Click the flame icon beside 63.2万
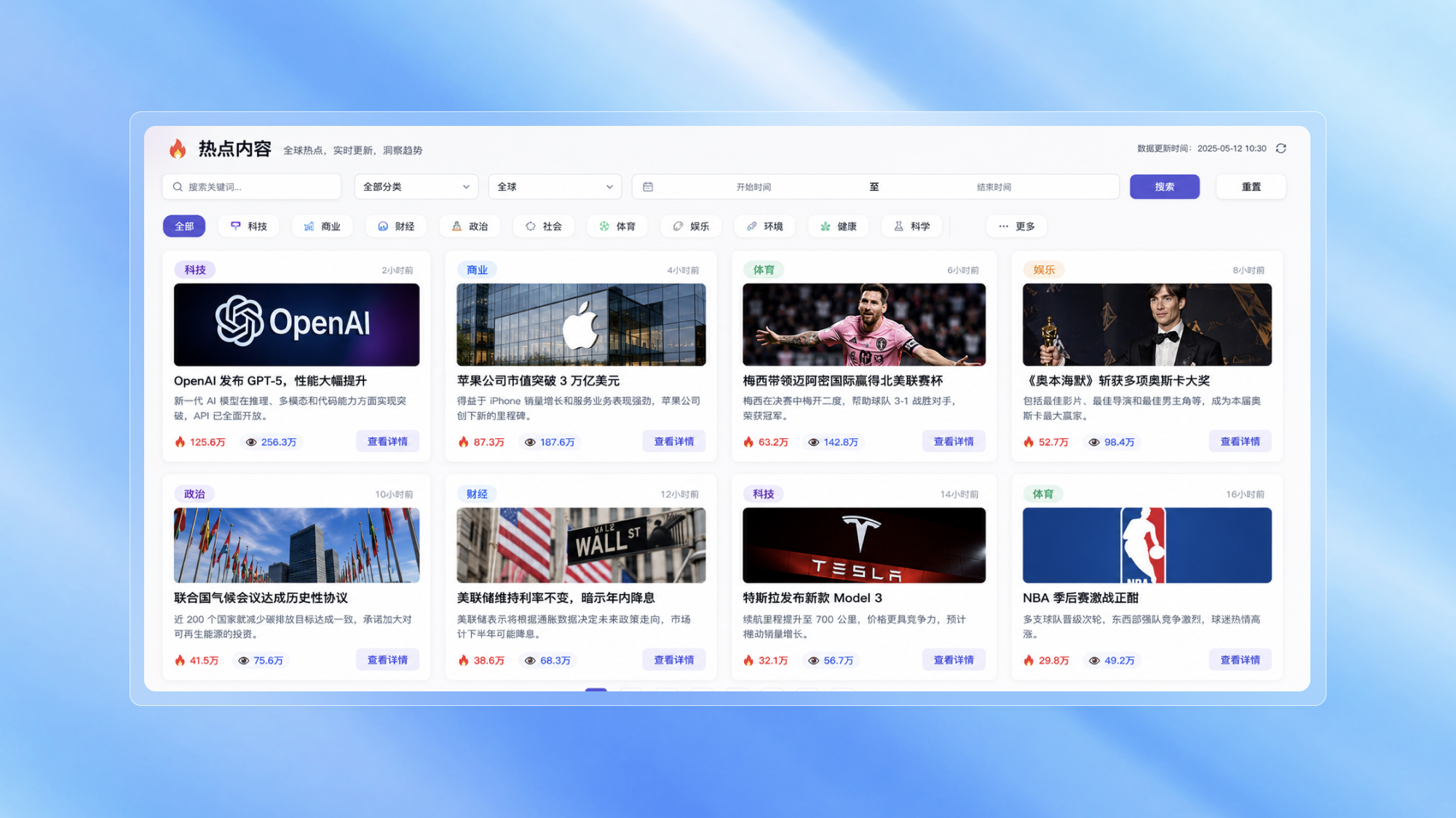The image size is (1456, 818). pyautogui.click(x=748, y=442)
